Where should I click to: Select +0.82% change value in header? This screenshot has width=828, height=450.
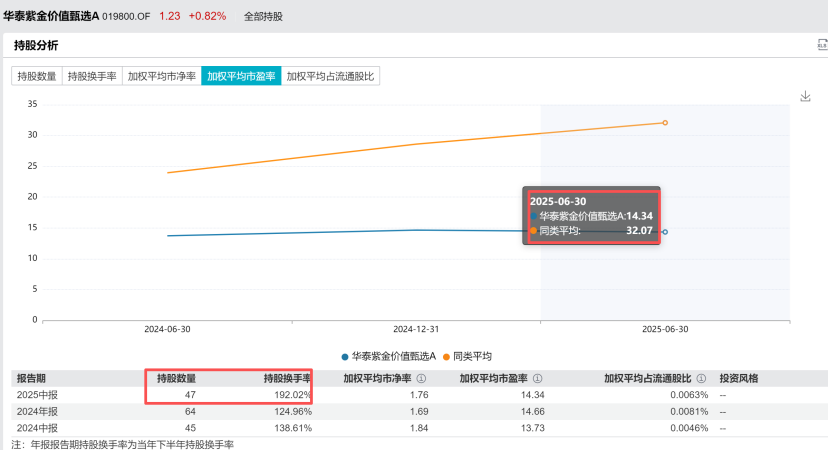click(x=208, y=16)
